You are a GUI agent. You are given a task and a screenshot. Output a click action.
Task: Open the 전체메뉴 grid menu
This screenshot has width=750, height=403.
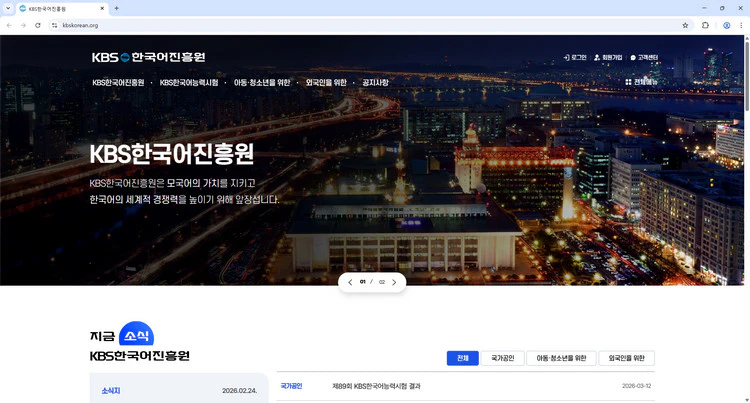point(641,82)
